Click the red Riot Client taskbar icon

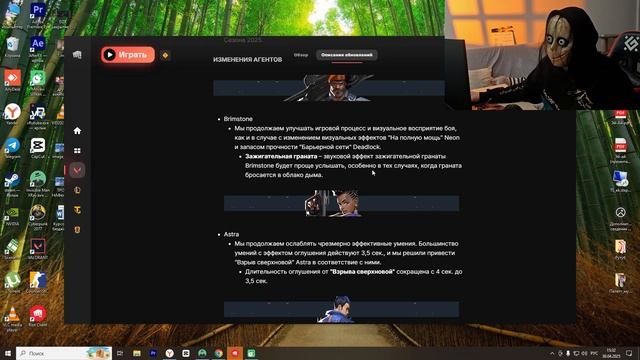[235, 353]
